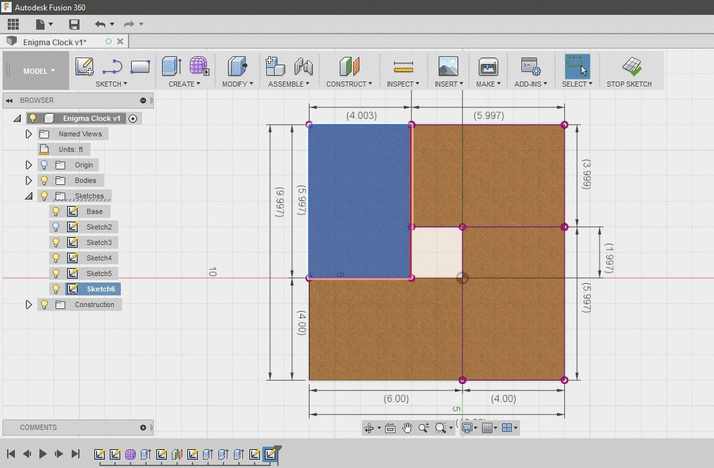Click the File document icon
The width and height of the screenshot is (714, 468).
pos(41,24)
